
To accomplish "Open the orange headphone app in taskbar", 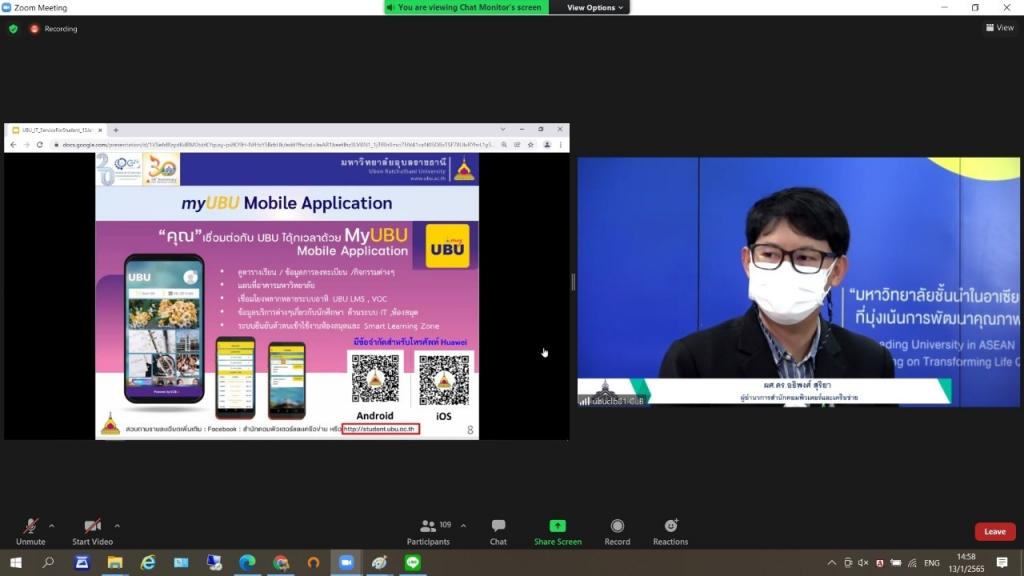I will 313,562.
